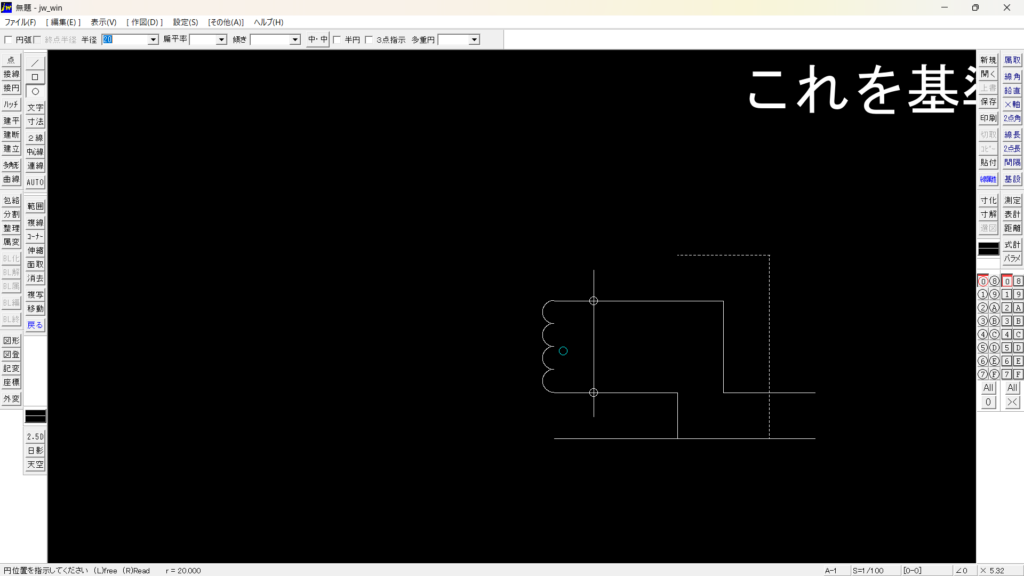Open the 設定(S) settings menu
The height and width of the screenshot is (576, 1024).
click(x=185, y=22)
